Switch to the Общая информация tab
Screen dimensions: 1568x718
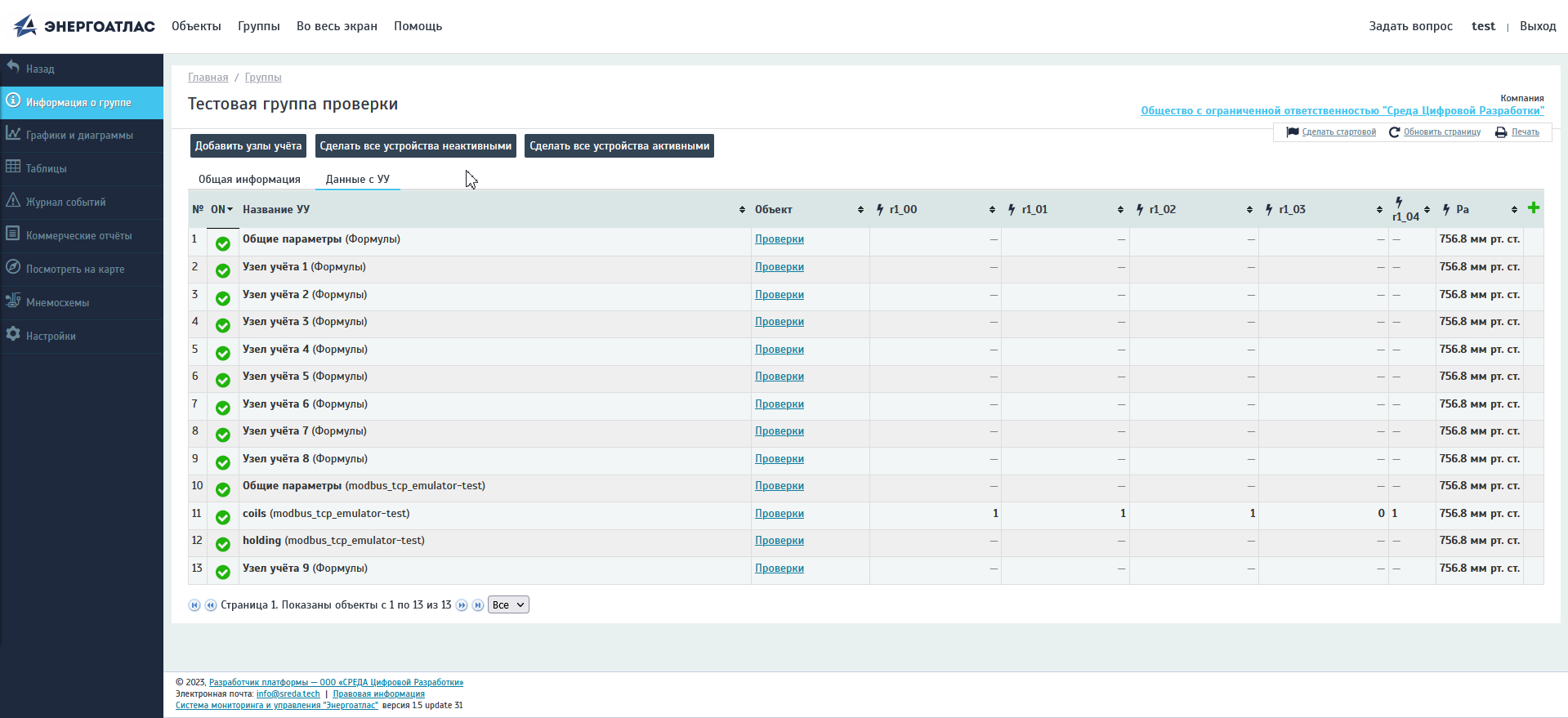pyautogui.click(x=249, y=180)
